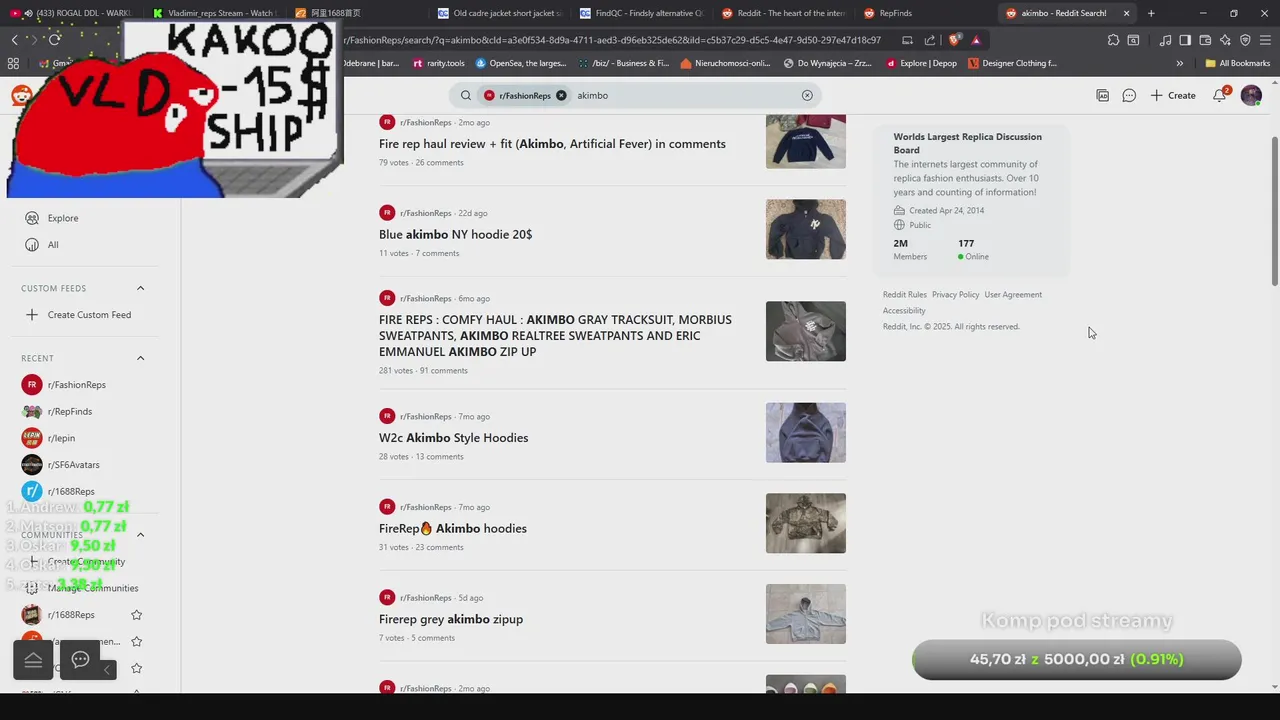Open the Firerep grey akimbo zipup post
The height and width of the screenshot is (720, 1280).
pyautogui.click(x=451, y=619)
